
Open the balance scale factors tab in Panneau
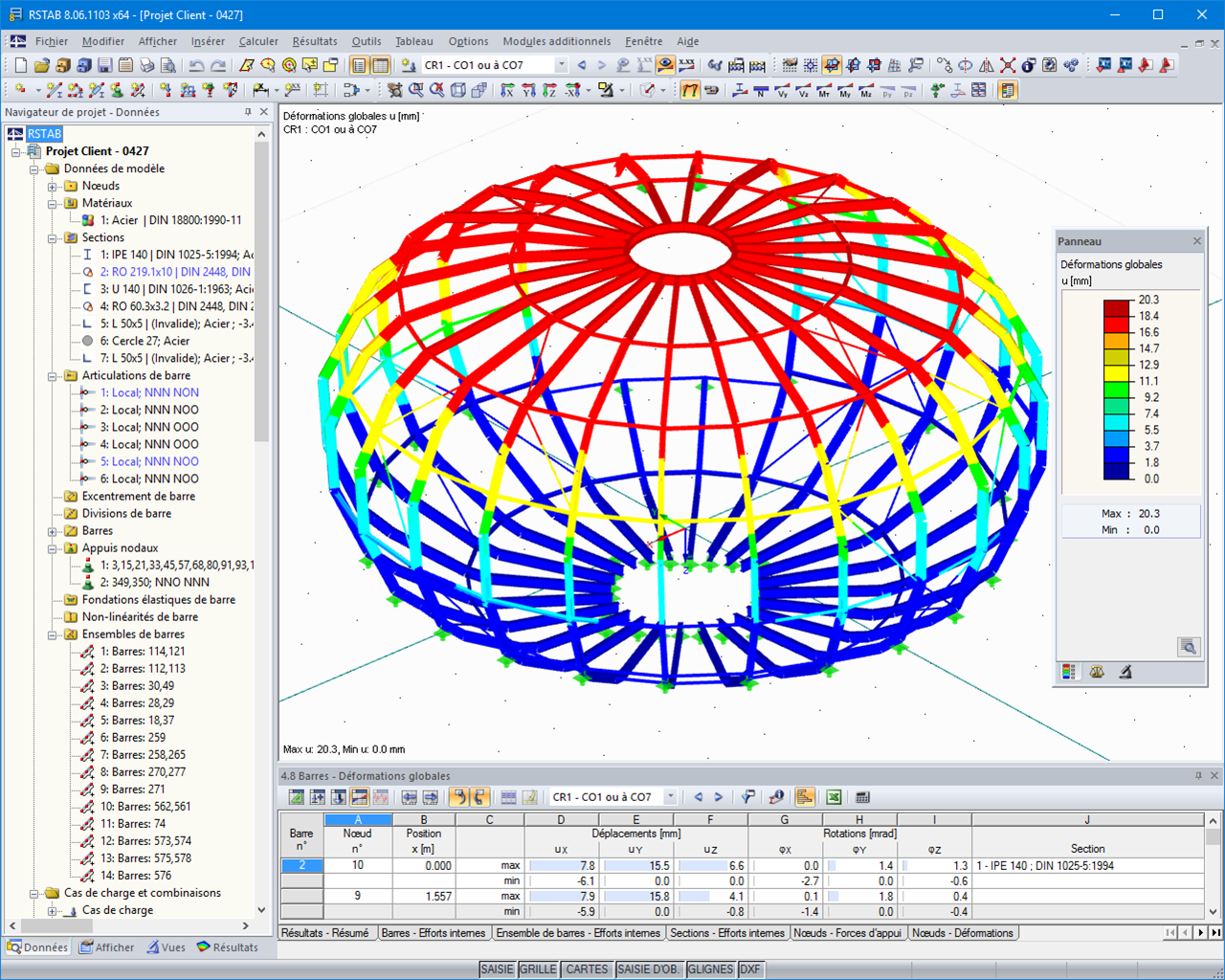tap(1097, 672)
